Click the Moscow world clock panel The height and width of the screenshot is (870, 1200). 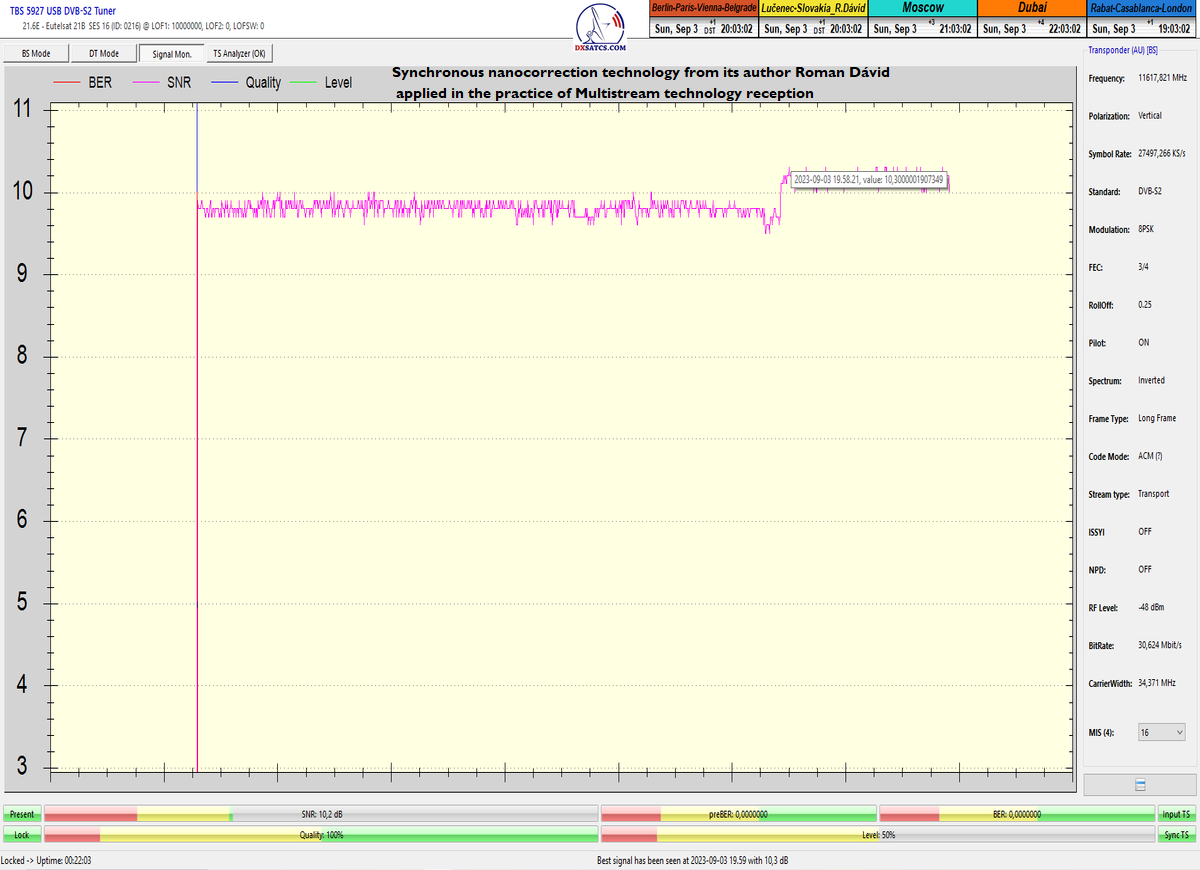(x=923, y=20)
